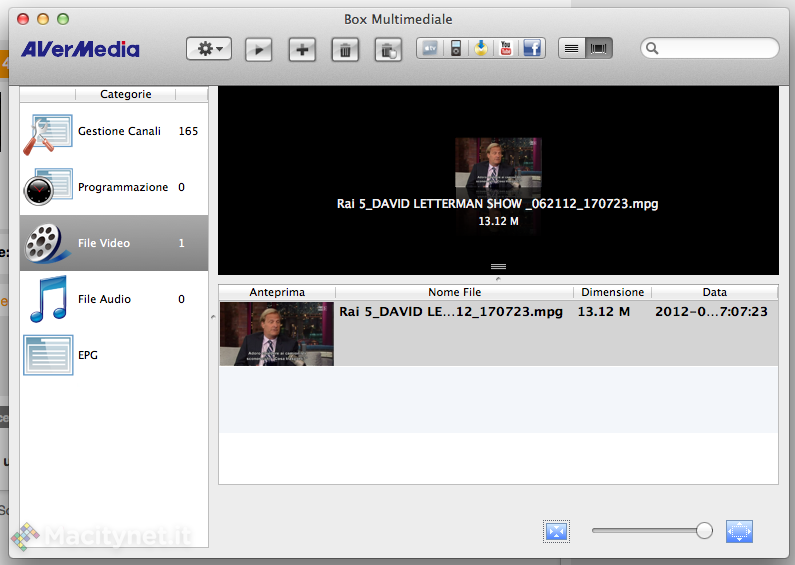Click the thumbnail size slider knob

point(704,531)
